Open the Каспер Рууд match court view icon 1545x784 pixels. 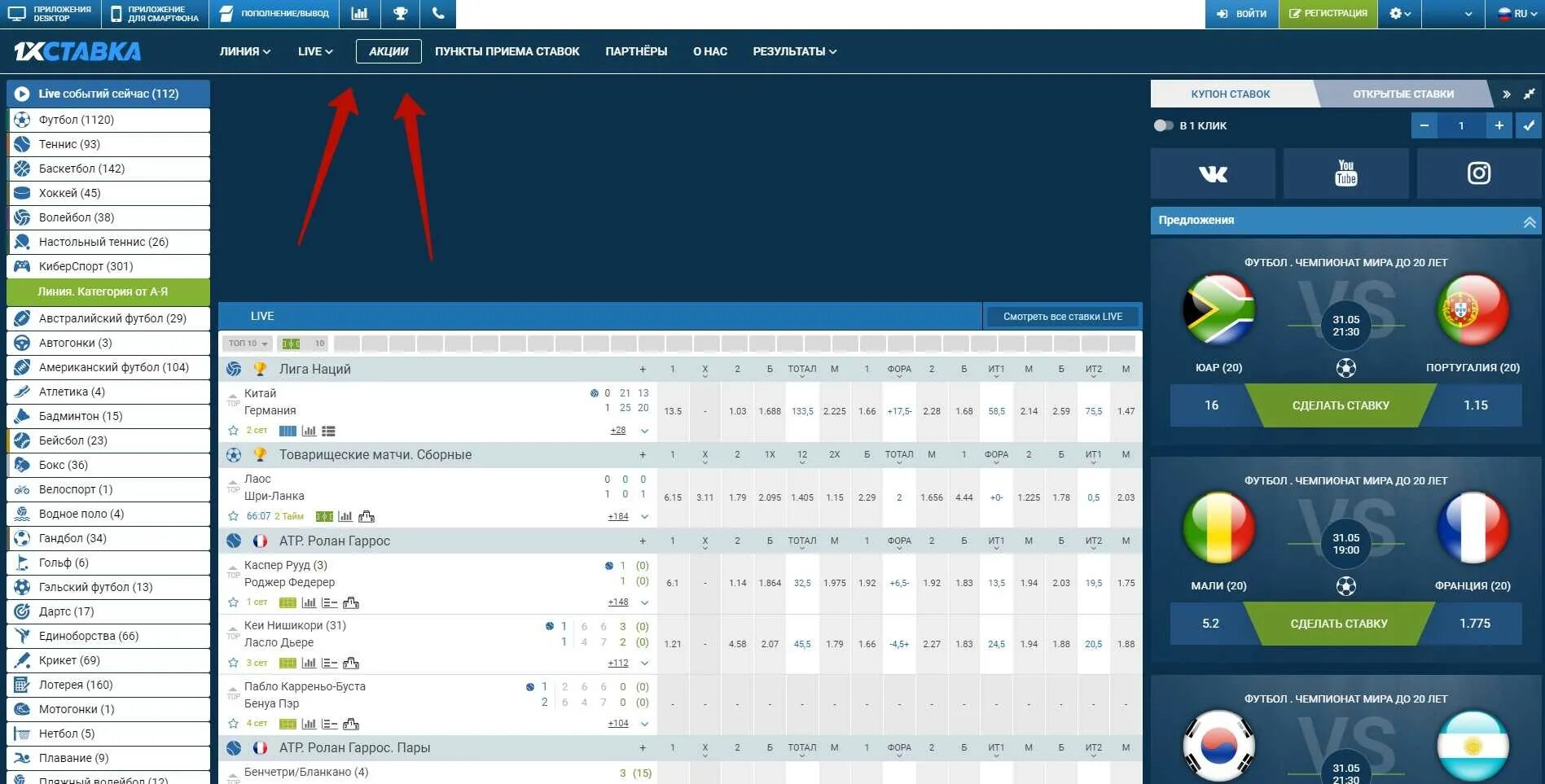287,602
